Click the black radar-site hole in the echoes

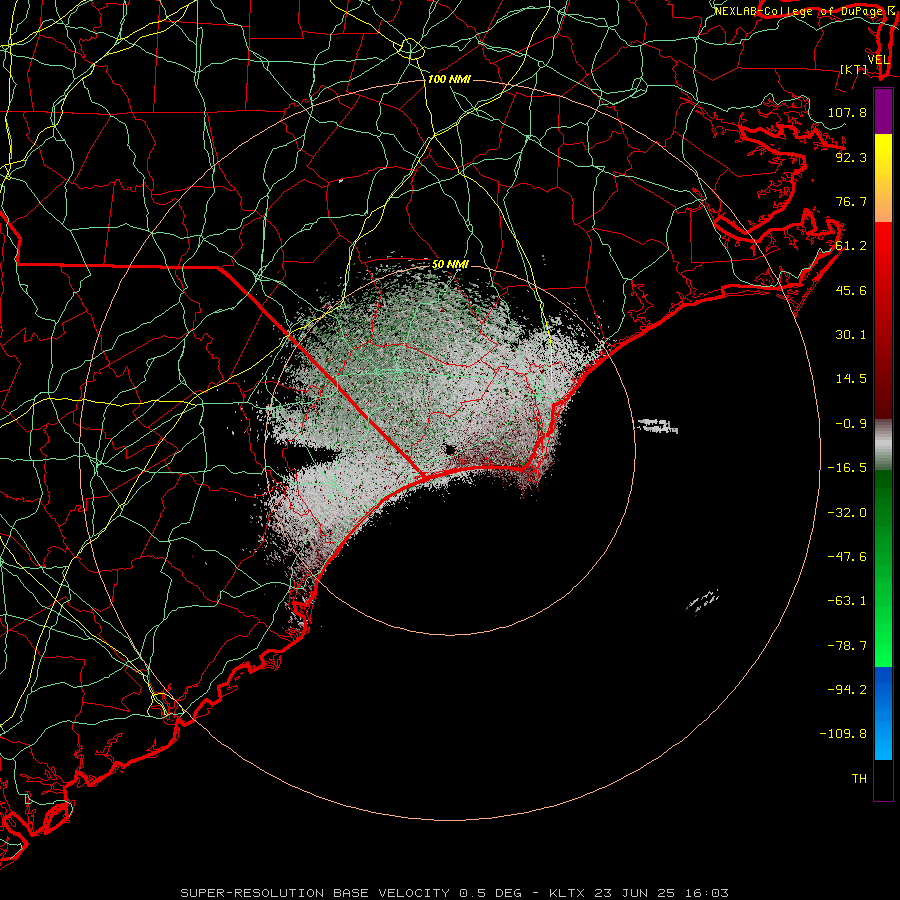[450, 450]
